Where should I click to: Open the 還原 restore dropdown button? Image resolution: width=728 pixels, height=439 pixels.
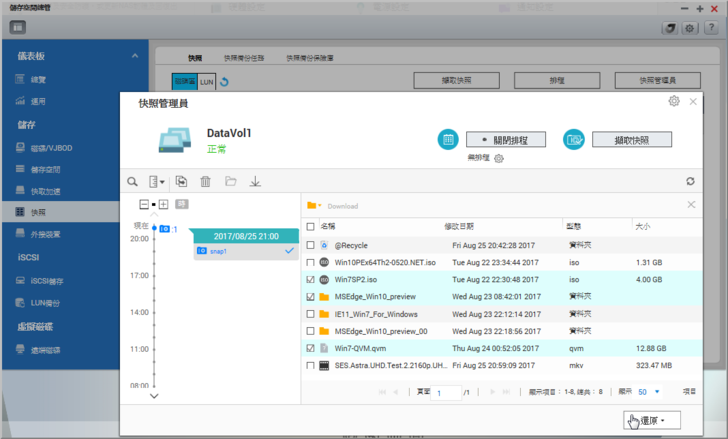651,420
